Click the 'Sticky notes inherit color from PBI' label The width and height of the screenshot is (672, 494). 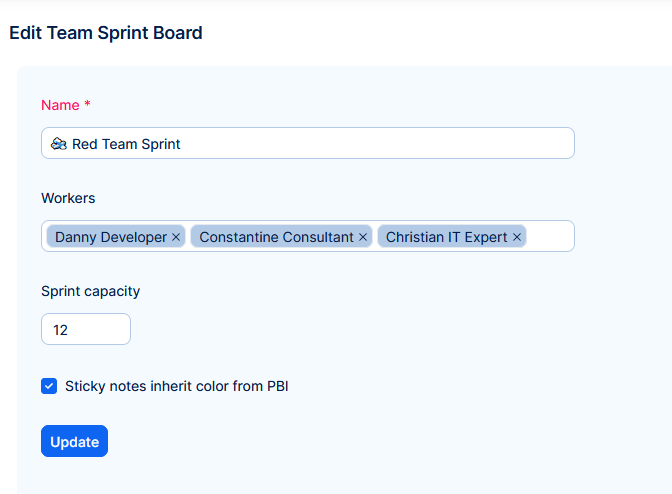coord(176,386)
